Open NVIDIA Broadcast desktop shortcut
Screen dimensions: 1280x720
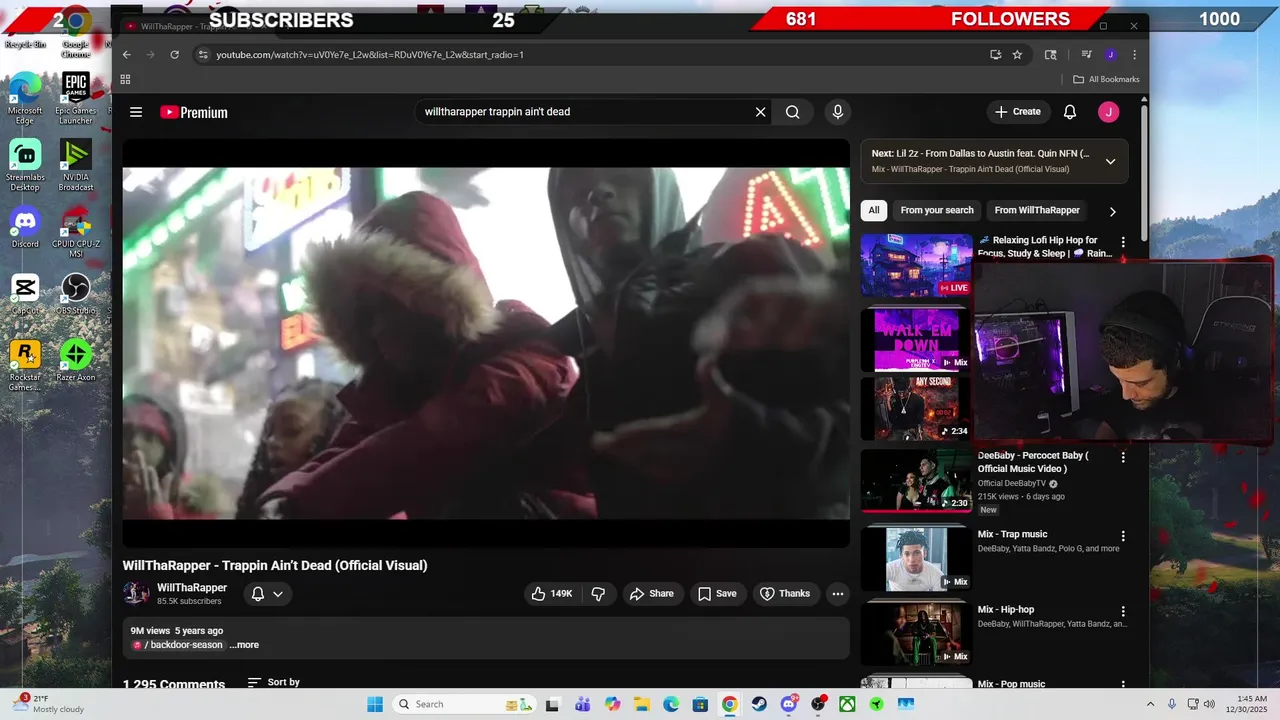76,166
